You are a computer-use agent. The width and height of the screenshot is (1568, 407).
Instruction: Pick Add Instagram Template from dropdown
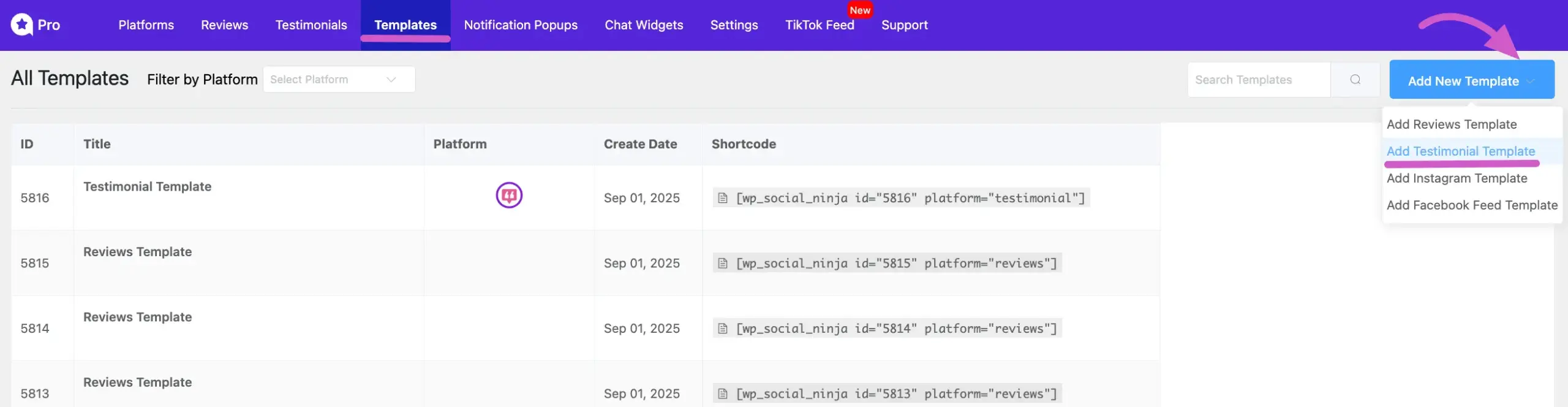tap(1457, 178)
